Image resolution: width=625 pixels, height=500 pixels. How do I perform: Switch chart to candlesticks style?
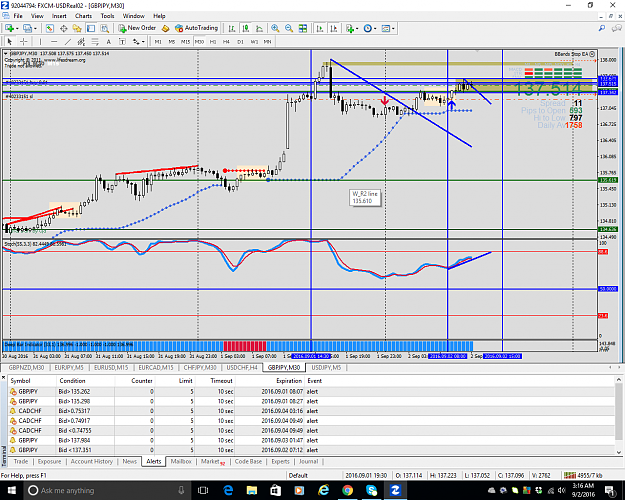click(246, 28)
